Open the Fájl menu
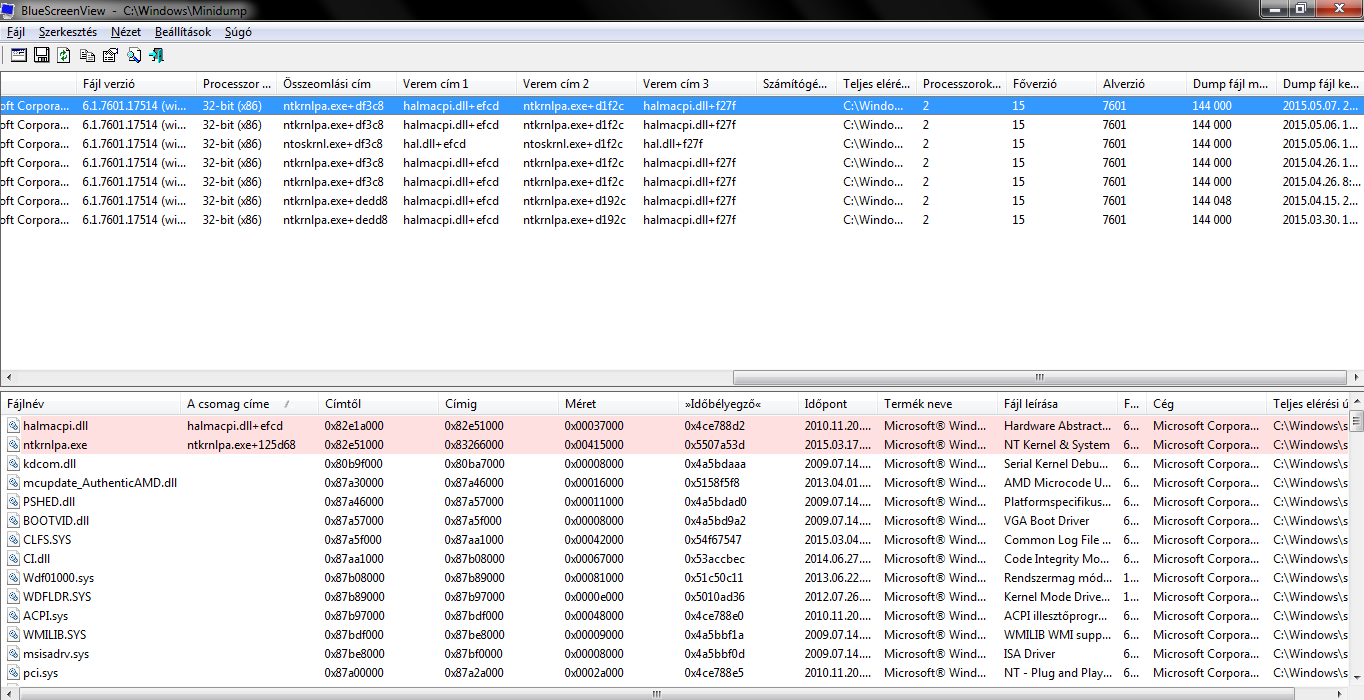Viewport: 1364px width, 700px height. pyautogui.click(x=16, y=32)
